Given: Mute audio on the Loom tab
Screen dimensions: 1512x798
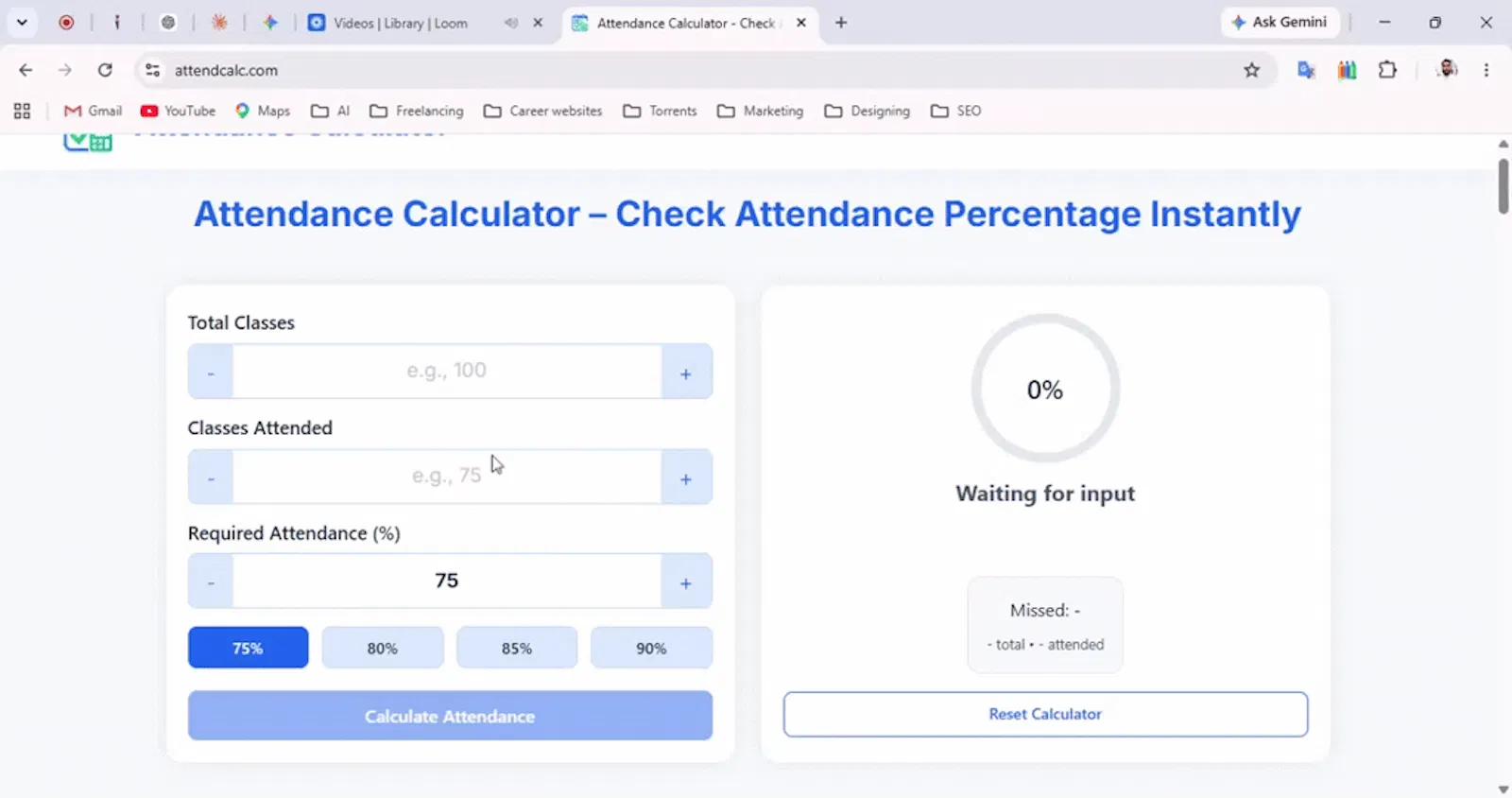Looking at the screenshot, I should 511,23.
